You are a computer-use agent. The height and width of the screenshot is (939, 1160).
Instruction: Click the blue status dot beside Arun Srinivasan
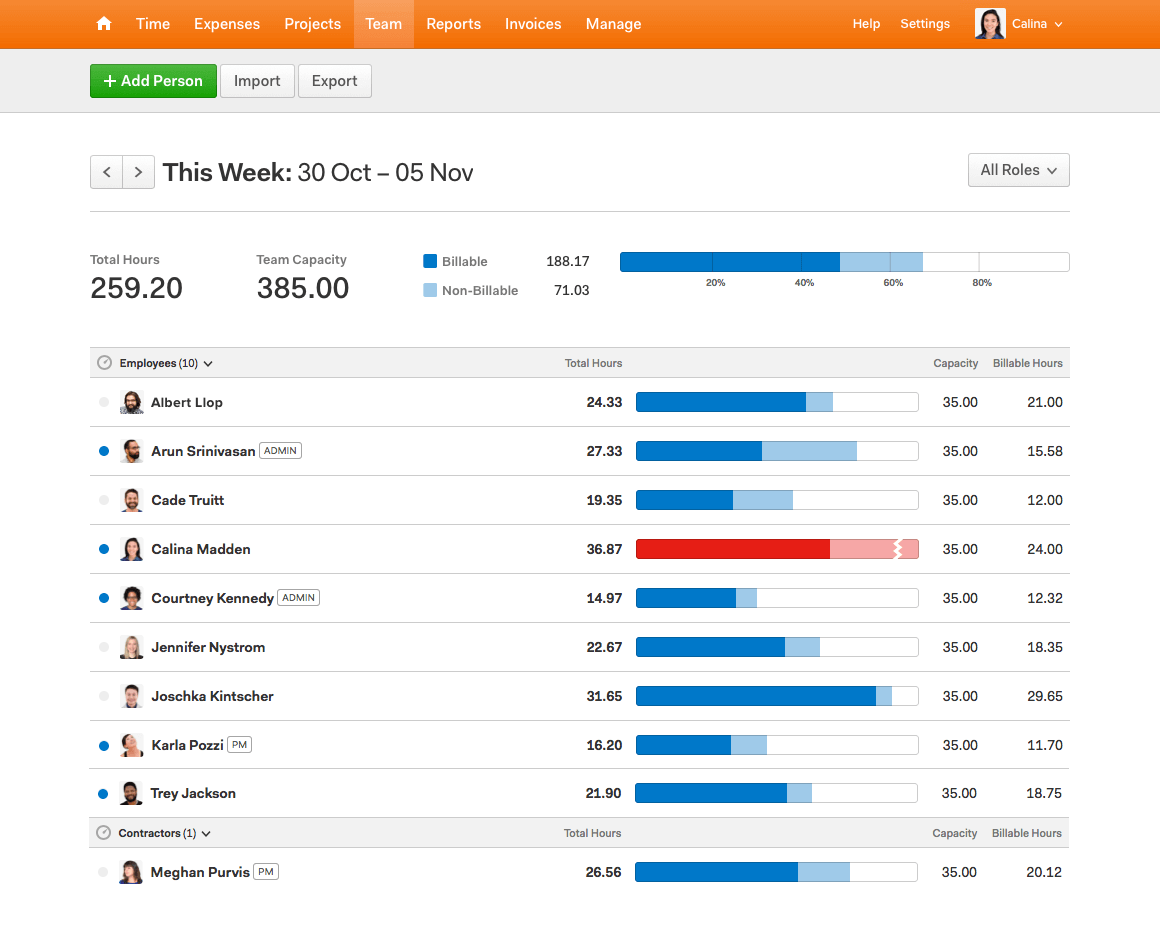coord(104,451)
